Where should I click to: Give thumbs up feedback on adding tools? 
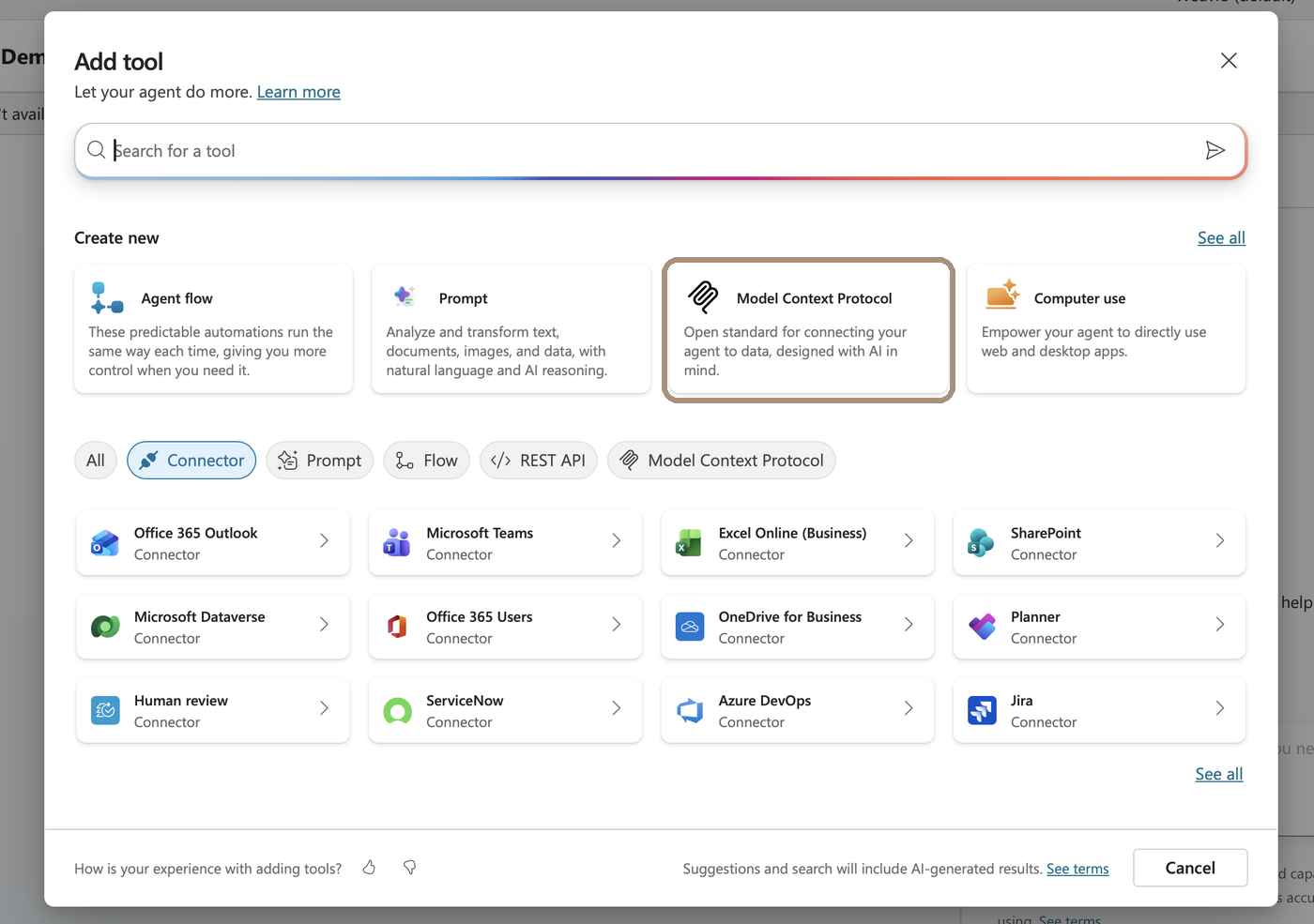click(x=370, y=868)
